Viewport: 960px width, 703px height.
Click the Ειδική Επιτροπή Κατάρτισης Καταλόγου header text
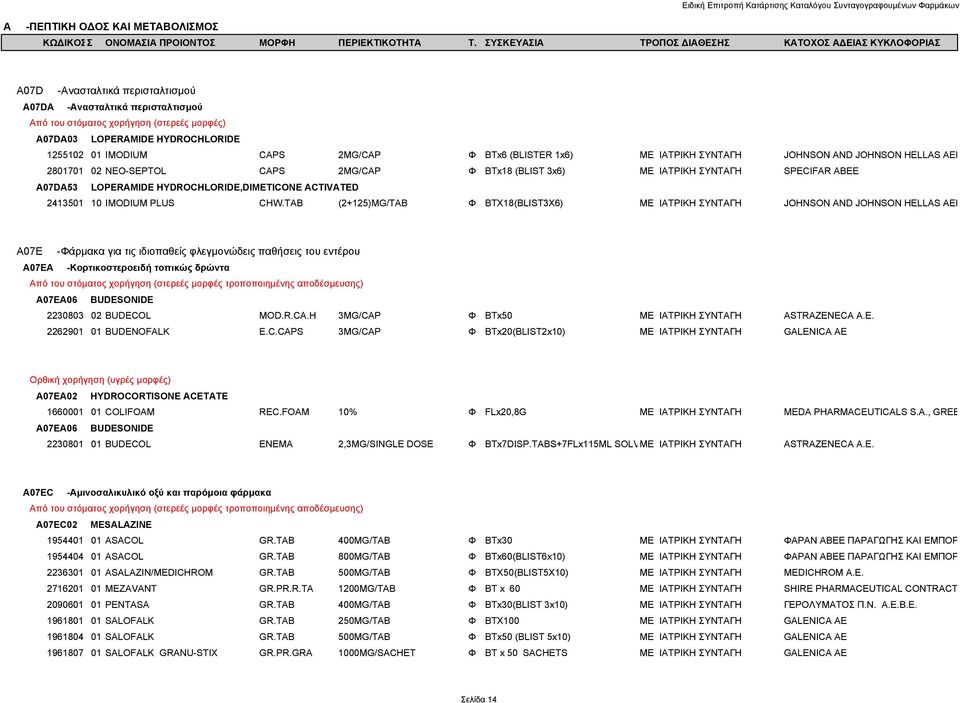pos(820,5)
